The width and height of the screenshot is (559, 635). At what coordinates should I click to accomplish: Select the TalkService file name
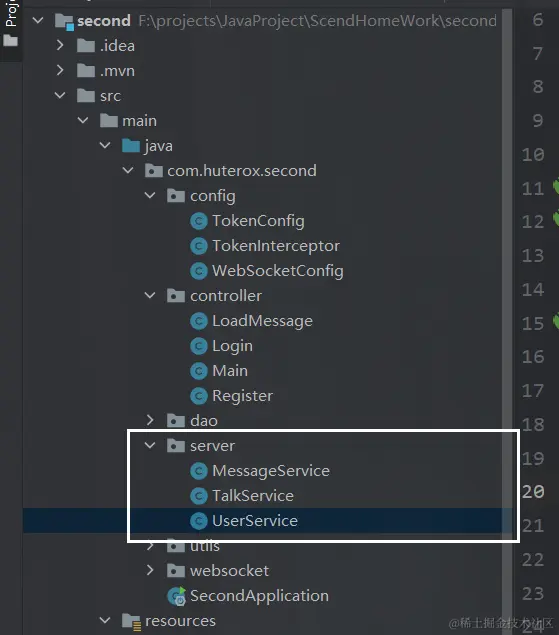[253, 496]
